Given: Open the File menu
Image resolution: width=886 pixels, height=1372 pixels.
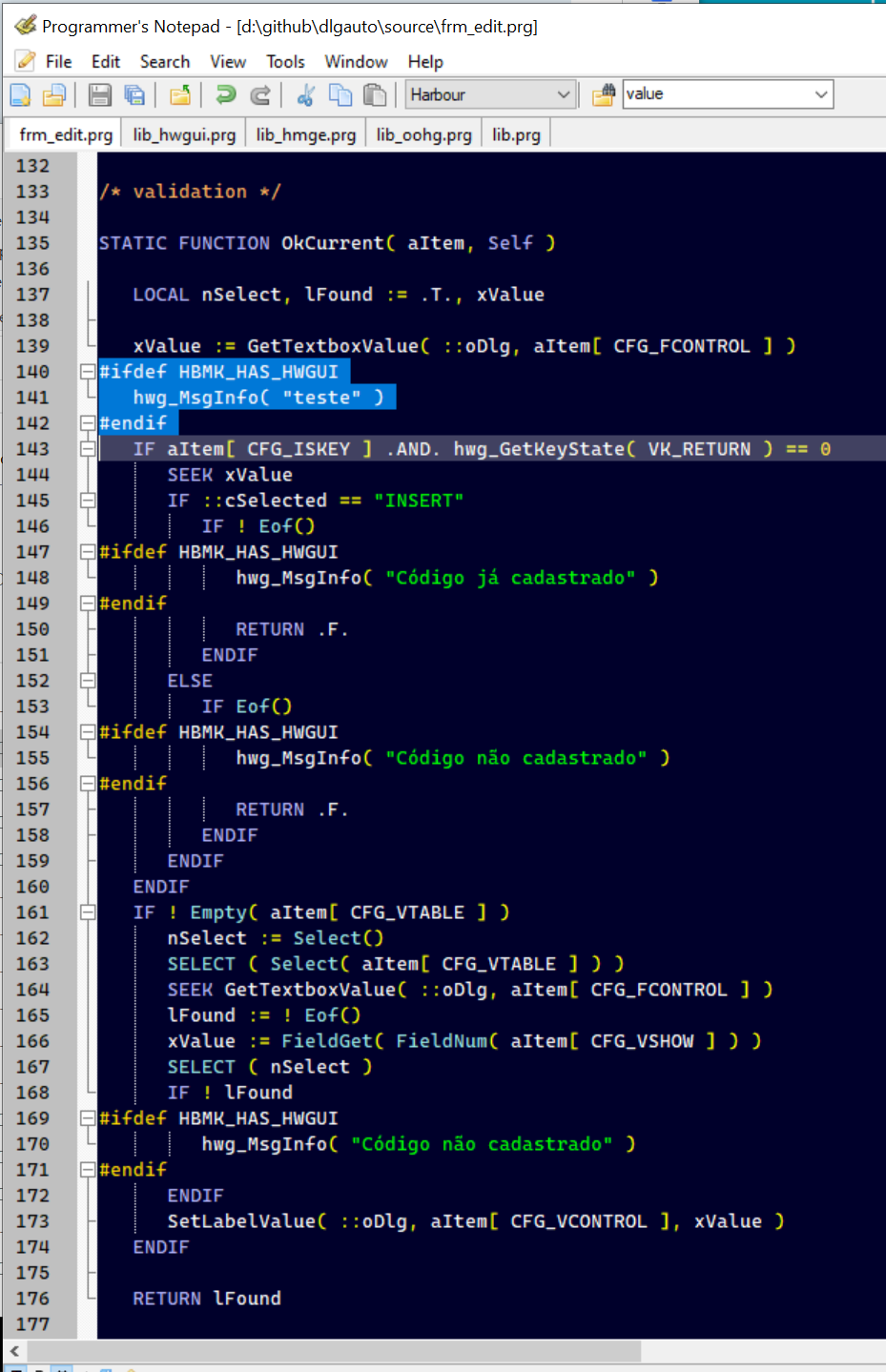Looking at the screenshot, I should click(x=58, y=61).
